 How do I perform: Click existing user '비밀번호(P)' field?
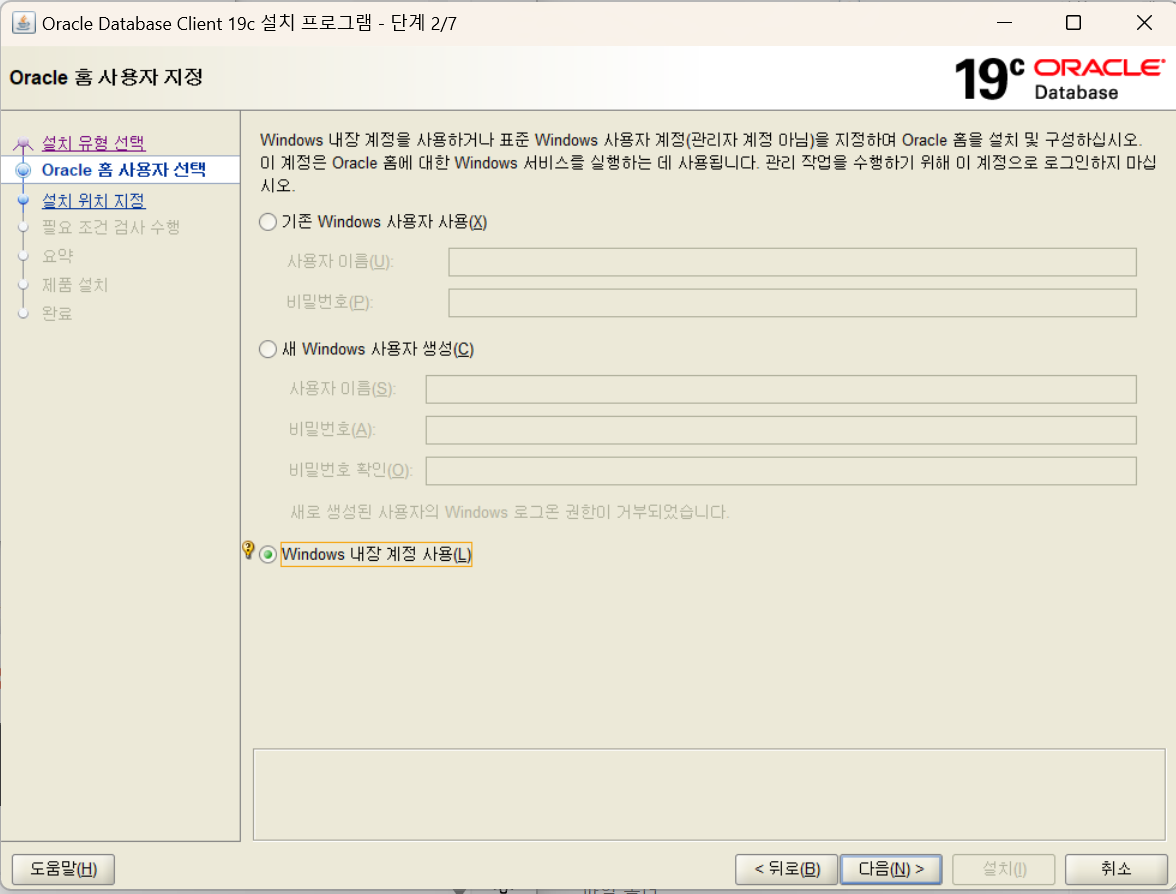pos(792,303)
